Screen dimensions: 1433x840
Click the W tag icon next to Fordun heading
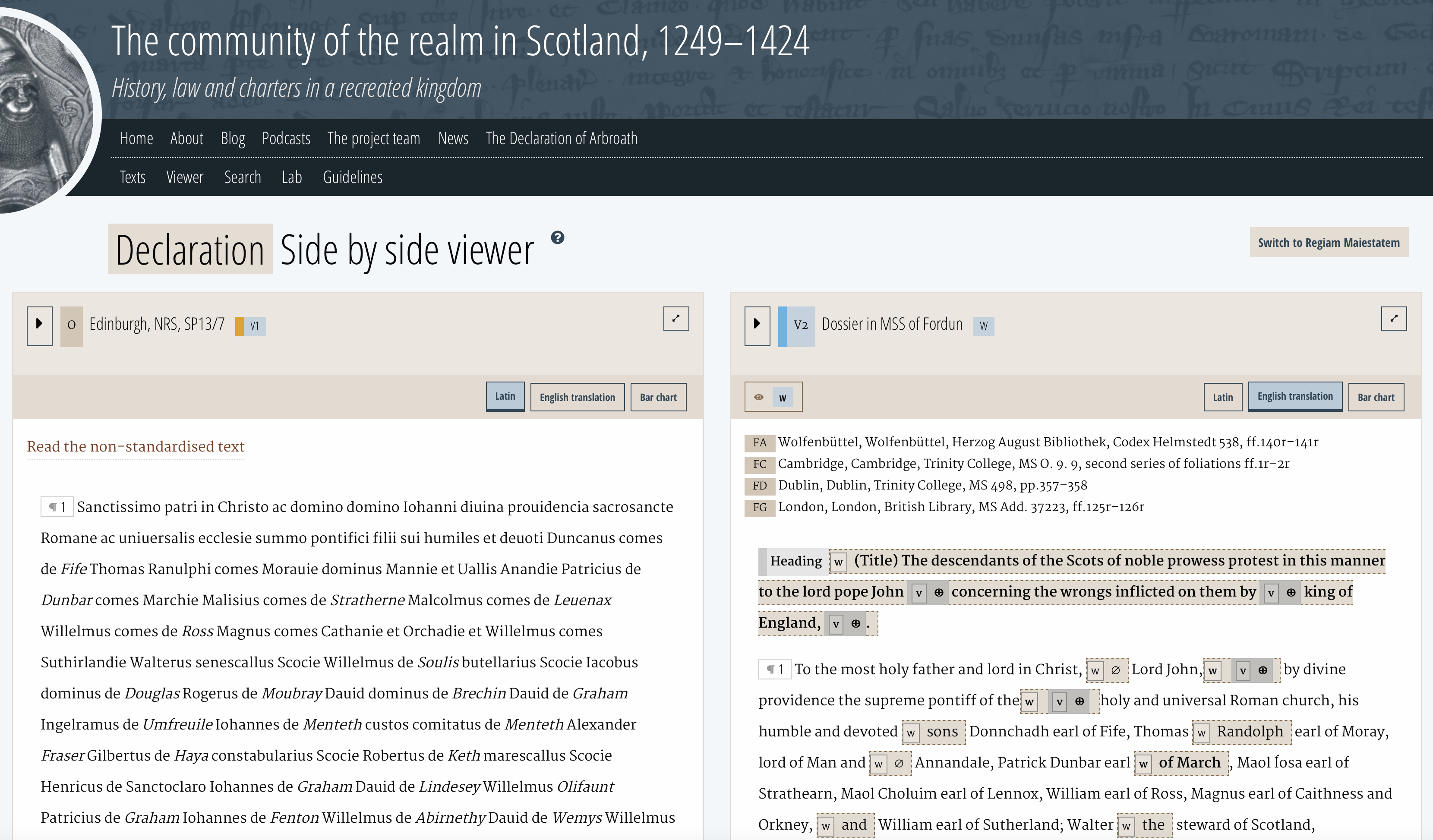pyautogui.click(x=985, y=324)
